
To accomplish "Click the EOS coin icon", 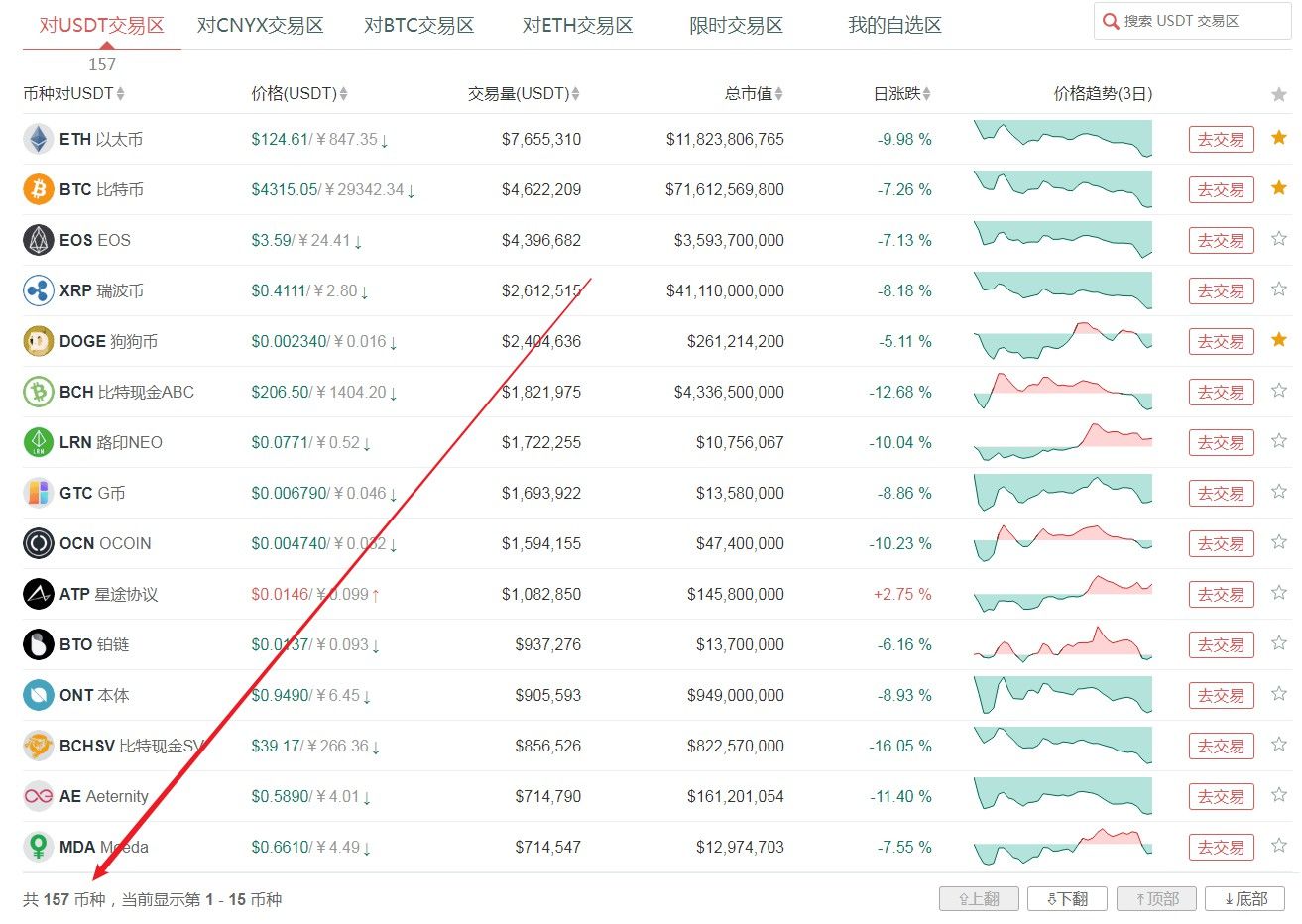I will (39, 240).
